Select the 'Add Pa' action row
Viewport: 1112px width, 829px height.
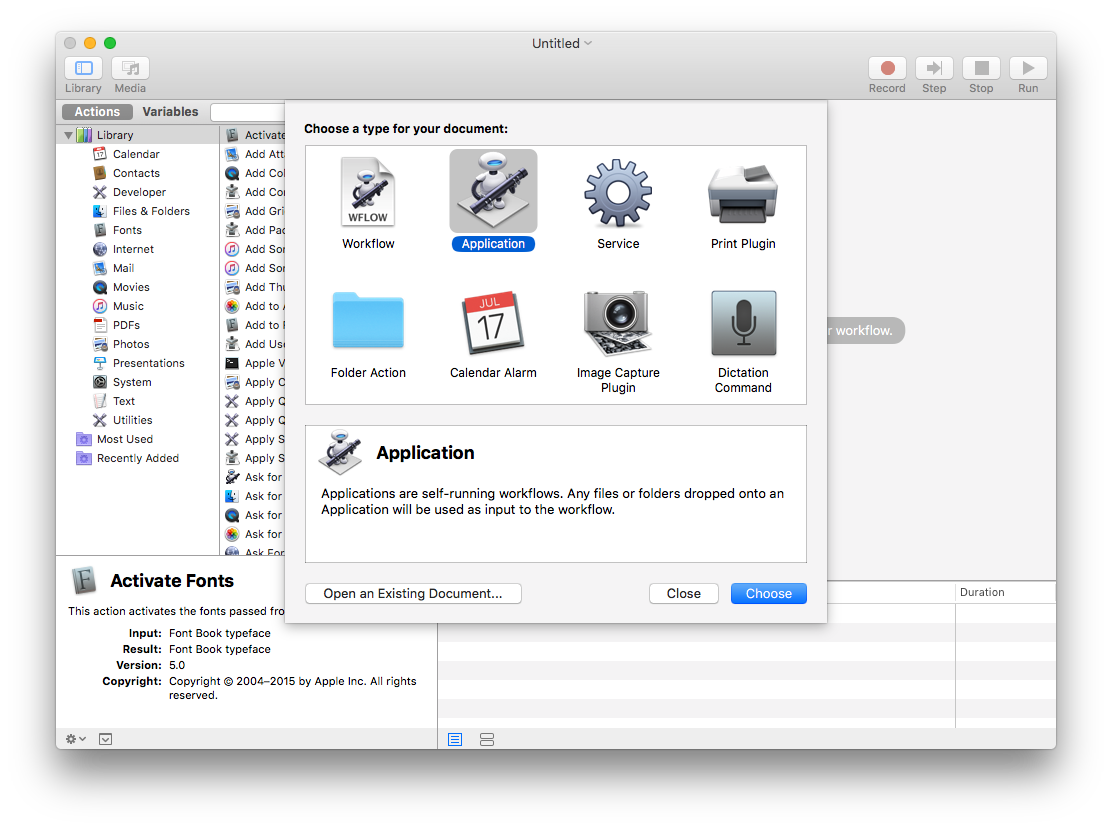tap(254, 230)
